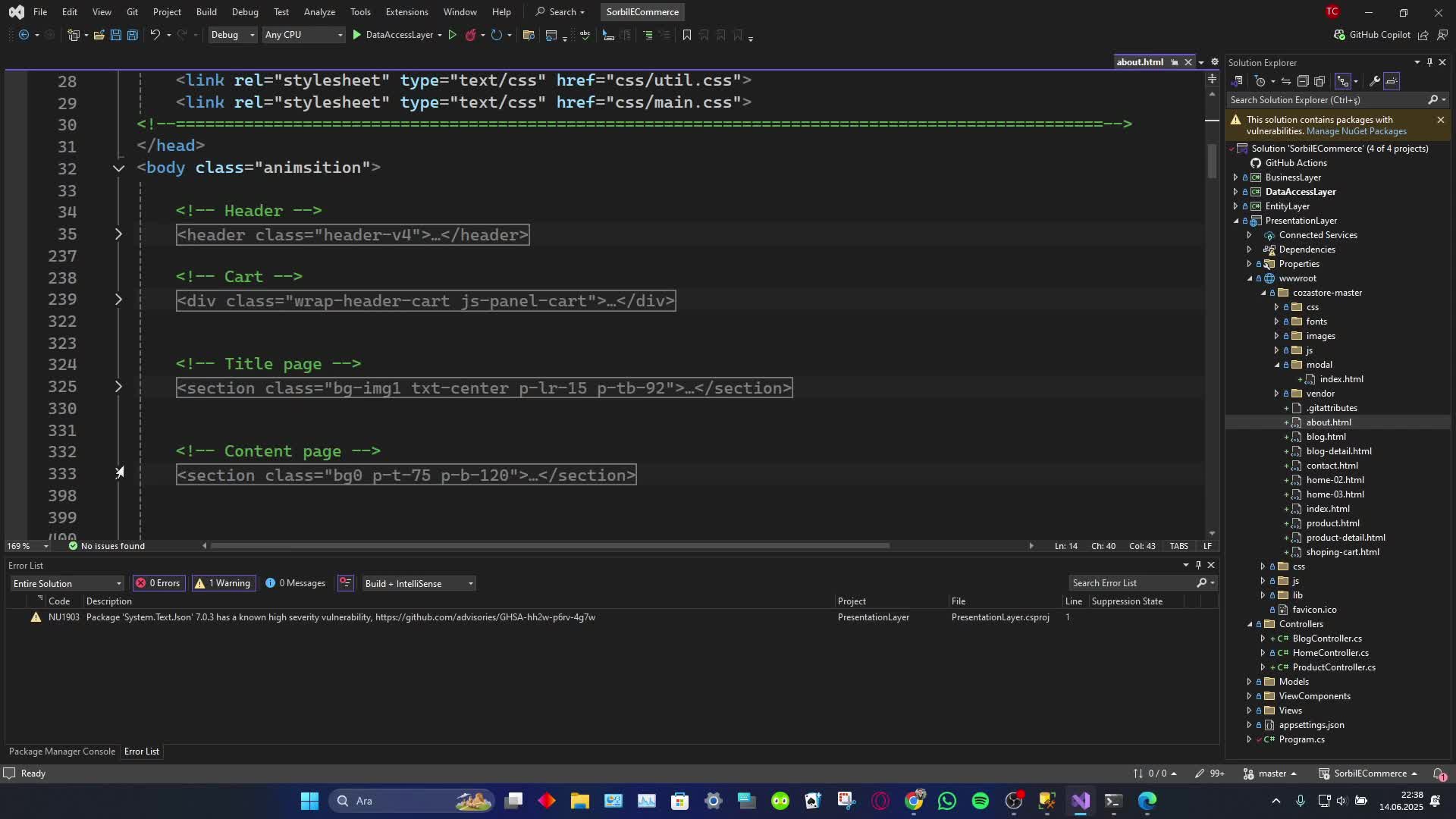Switch views icon in Solution Explorer toolbar
The height and width of the screenshot is (819, 1456).
(1237, 81)
